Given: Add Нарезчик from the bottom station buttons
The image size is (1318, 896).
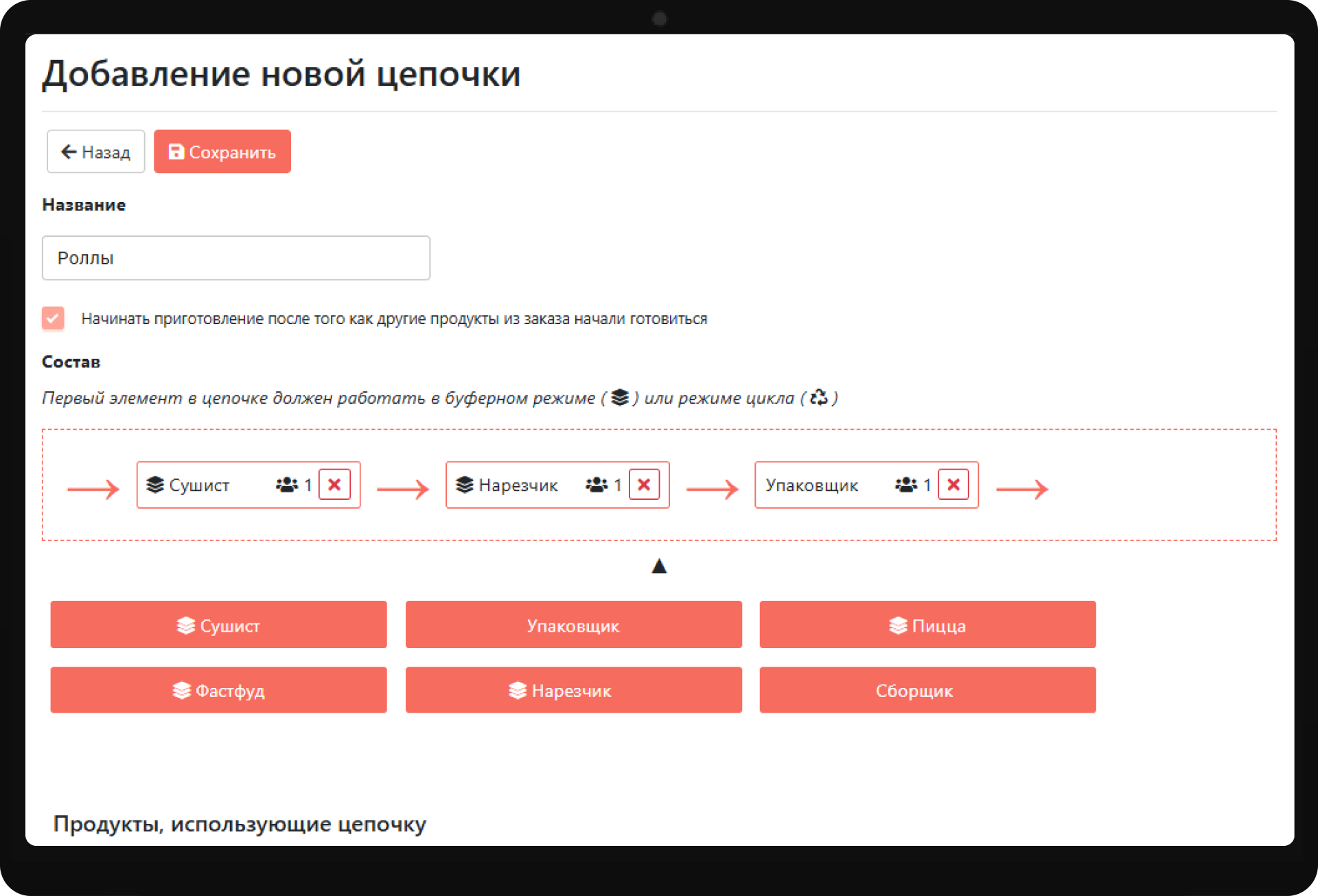Looking at the screenshot, I should tap(573, 690).
